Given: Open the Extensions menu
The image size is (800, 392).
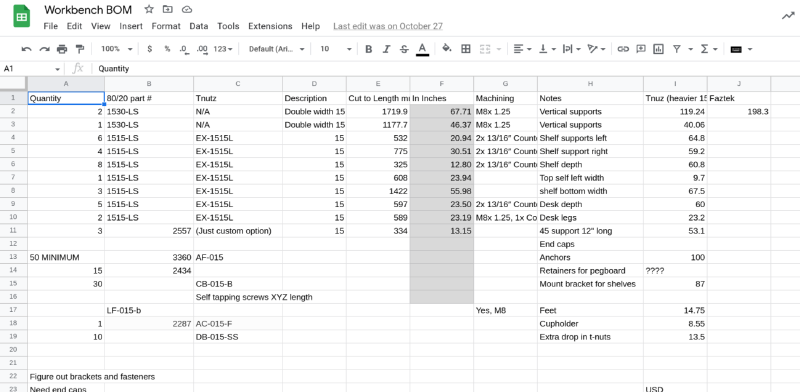Looking at the screenshot, I should (x=270, y=26).
